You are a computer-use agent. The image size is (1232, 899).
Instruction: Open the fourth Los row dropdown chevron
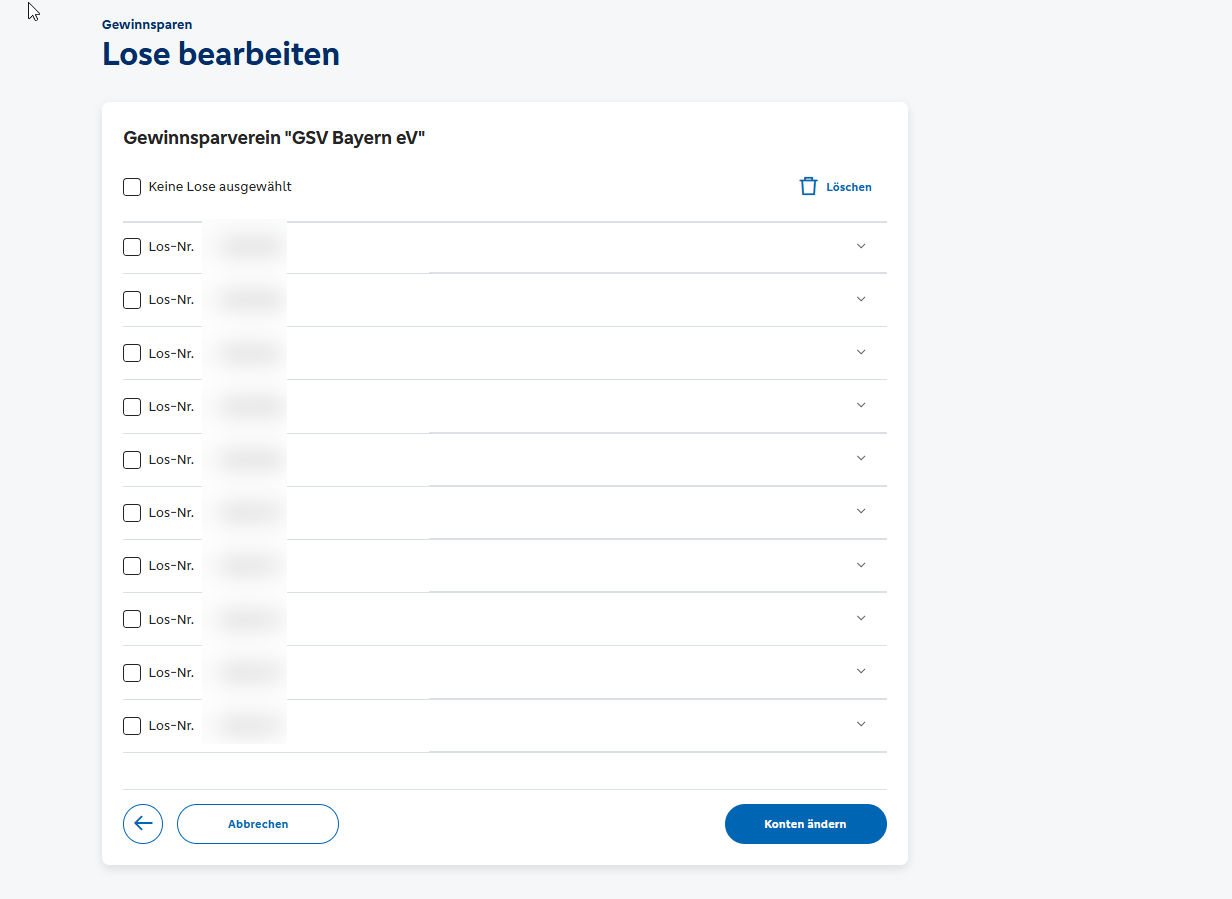[x=861, y=406]
